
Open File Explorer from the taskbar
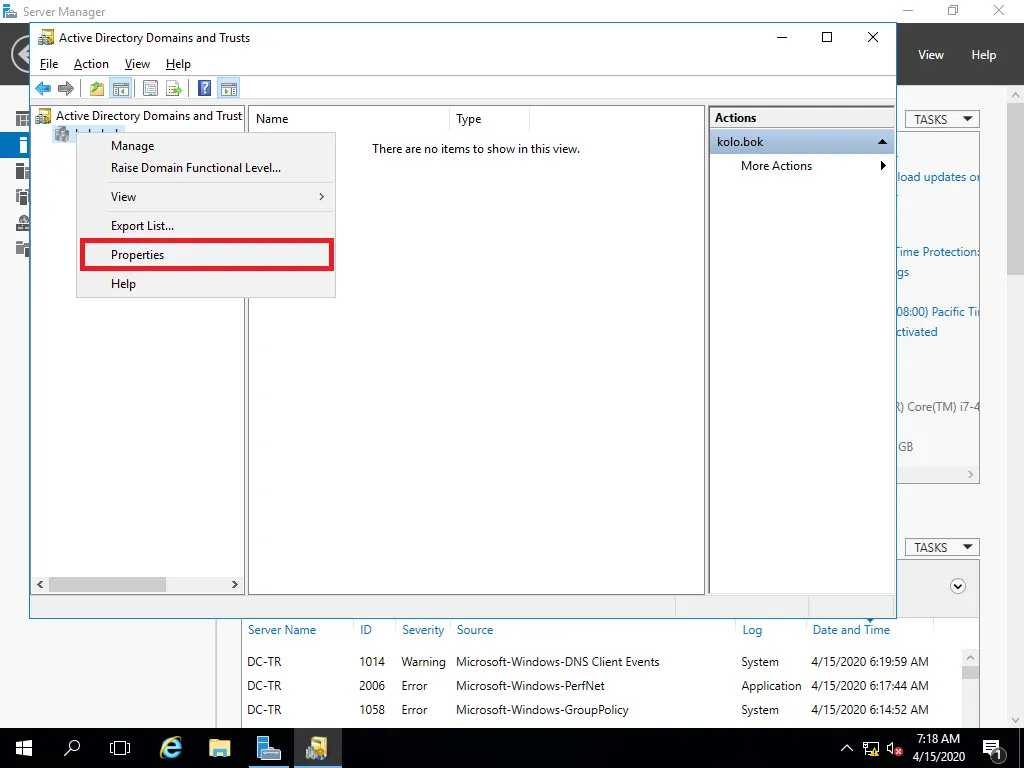coord(219,748)
